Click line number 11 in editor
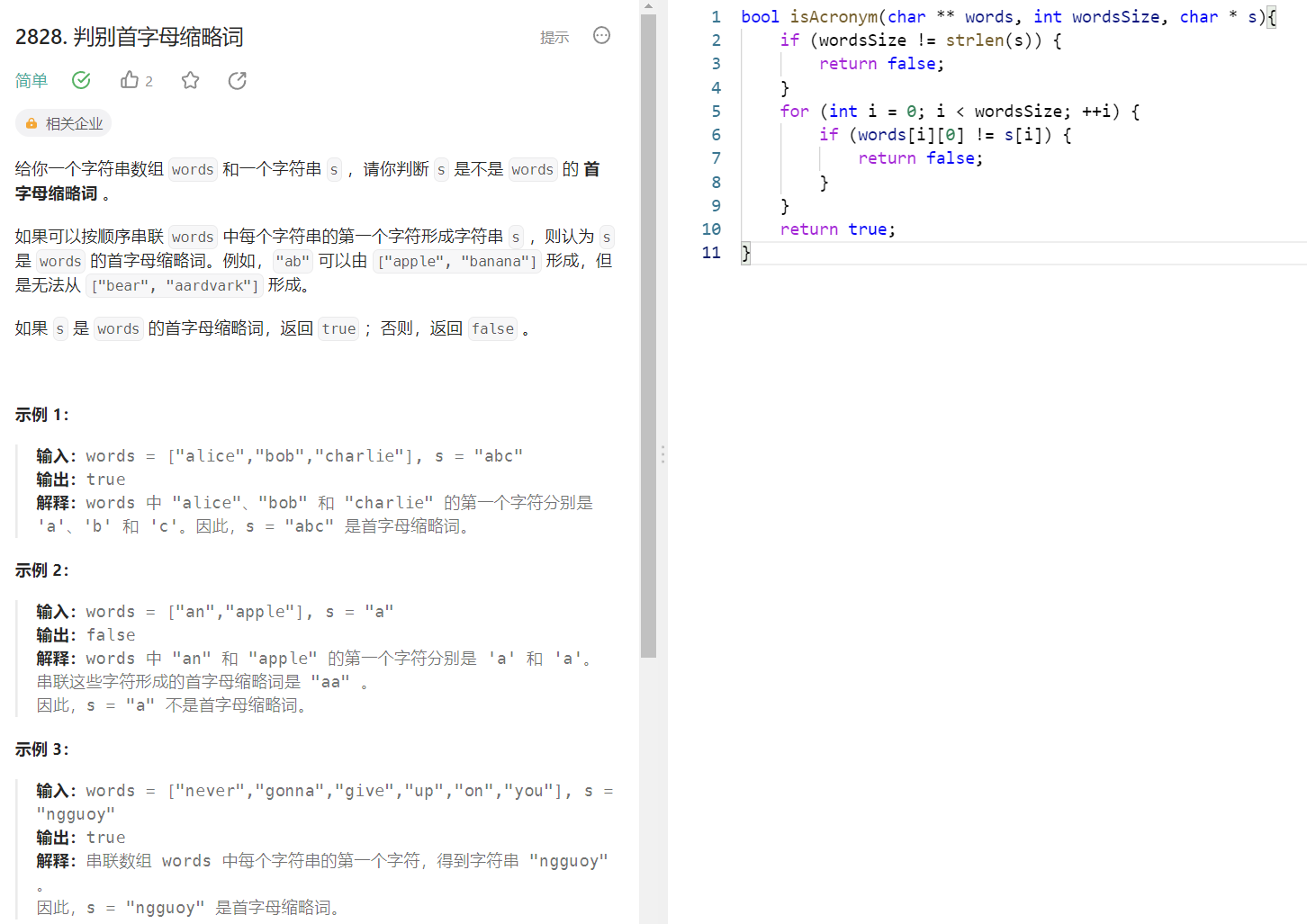This screenshot has width=1307, height=924. 711,252
